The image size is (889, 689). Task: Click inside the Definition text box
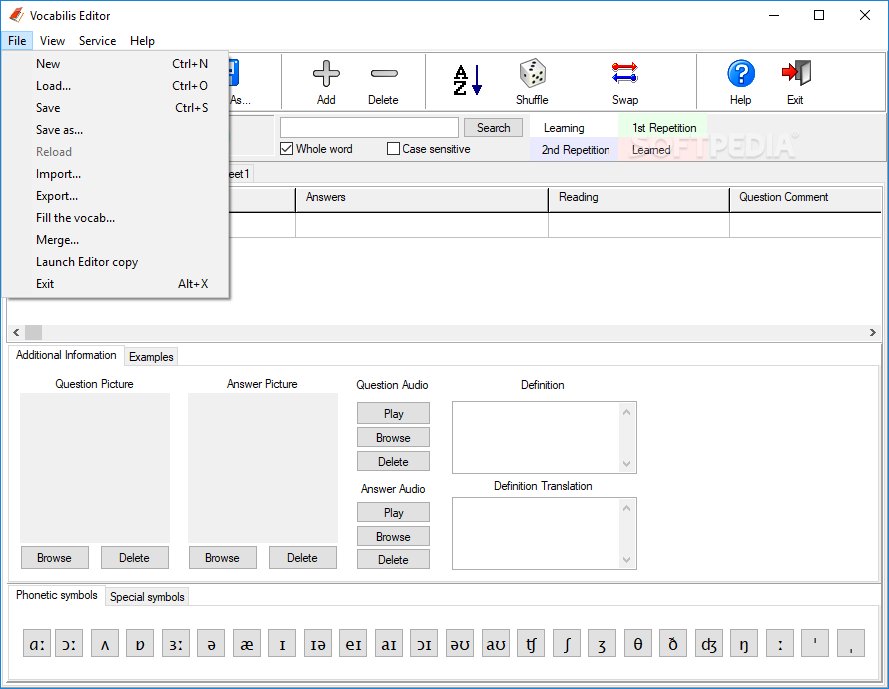point(537,437)
